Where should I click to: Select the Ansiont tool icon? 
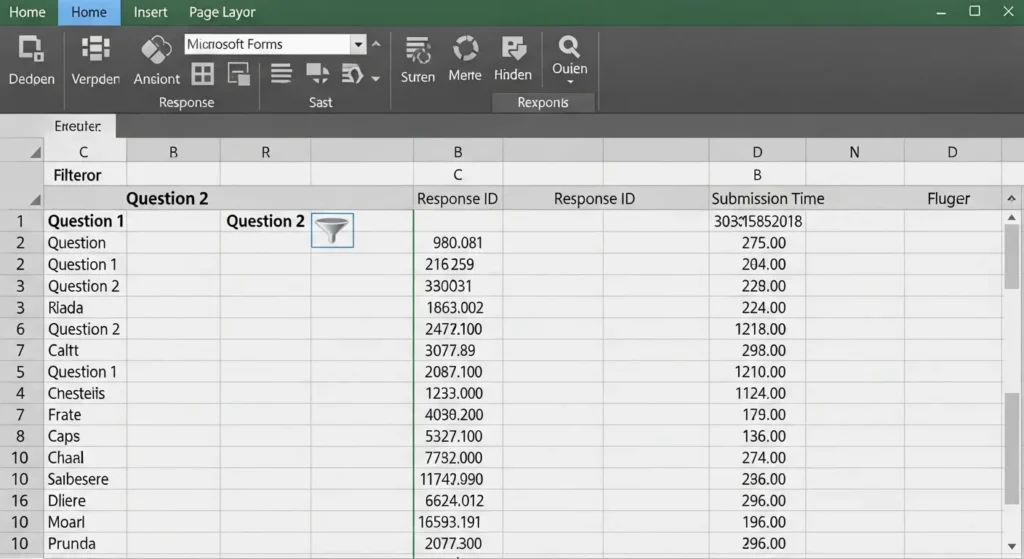(x=156, y=50)
